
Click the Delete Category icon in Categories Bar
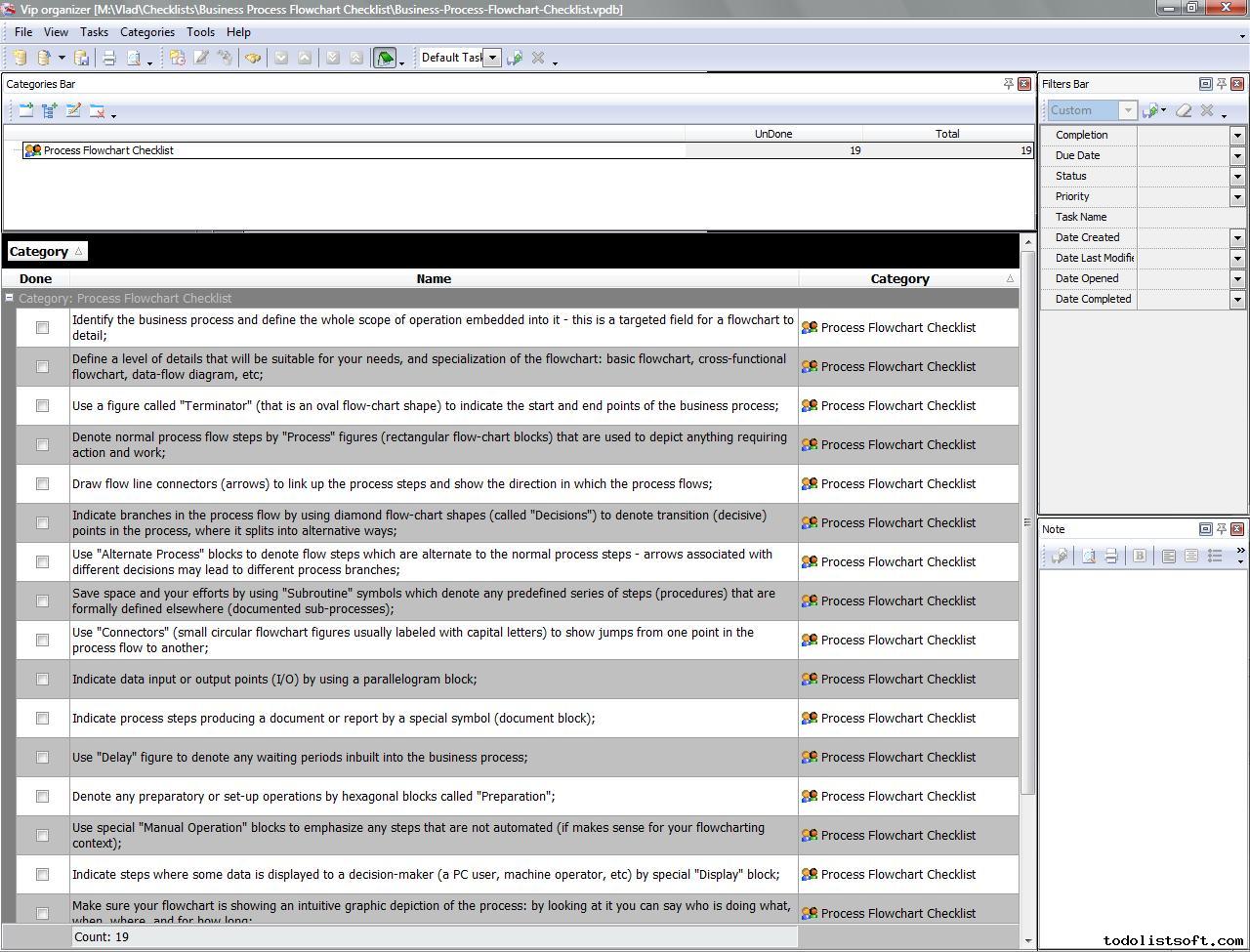coord(97,111)
